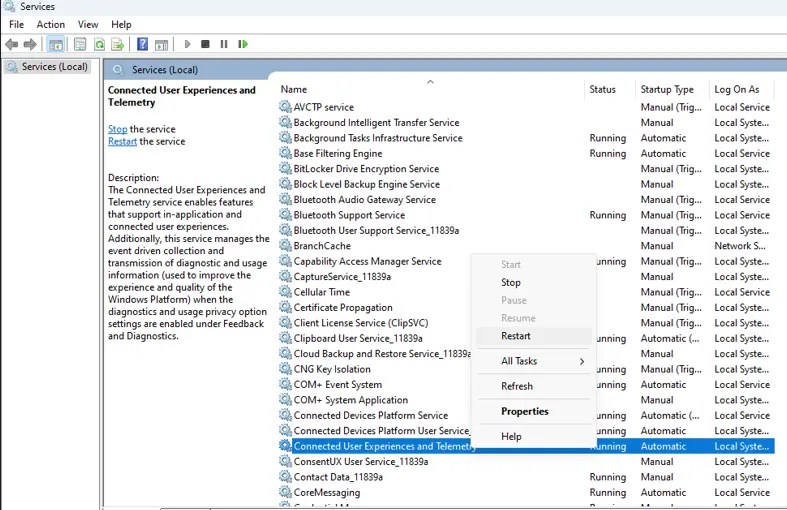The width and height of the screenshot is (787, 510).
Task: Select Services (Local) in the console tree
Action: point(55,67)
